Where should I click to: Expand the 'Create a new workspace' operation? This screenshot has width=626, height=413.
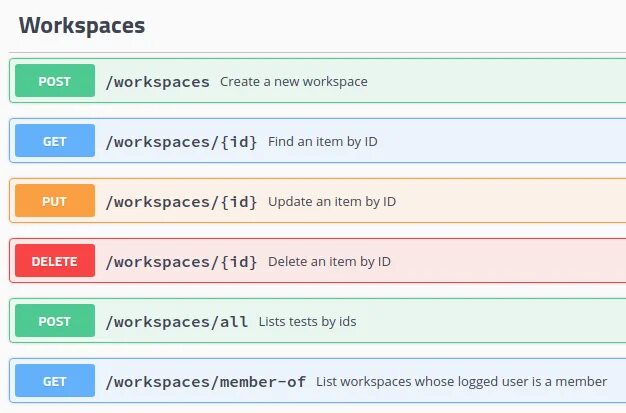pos(294,82)
